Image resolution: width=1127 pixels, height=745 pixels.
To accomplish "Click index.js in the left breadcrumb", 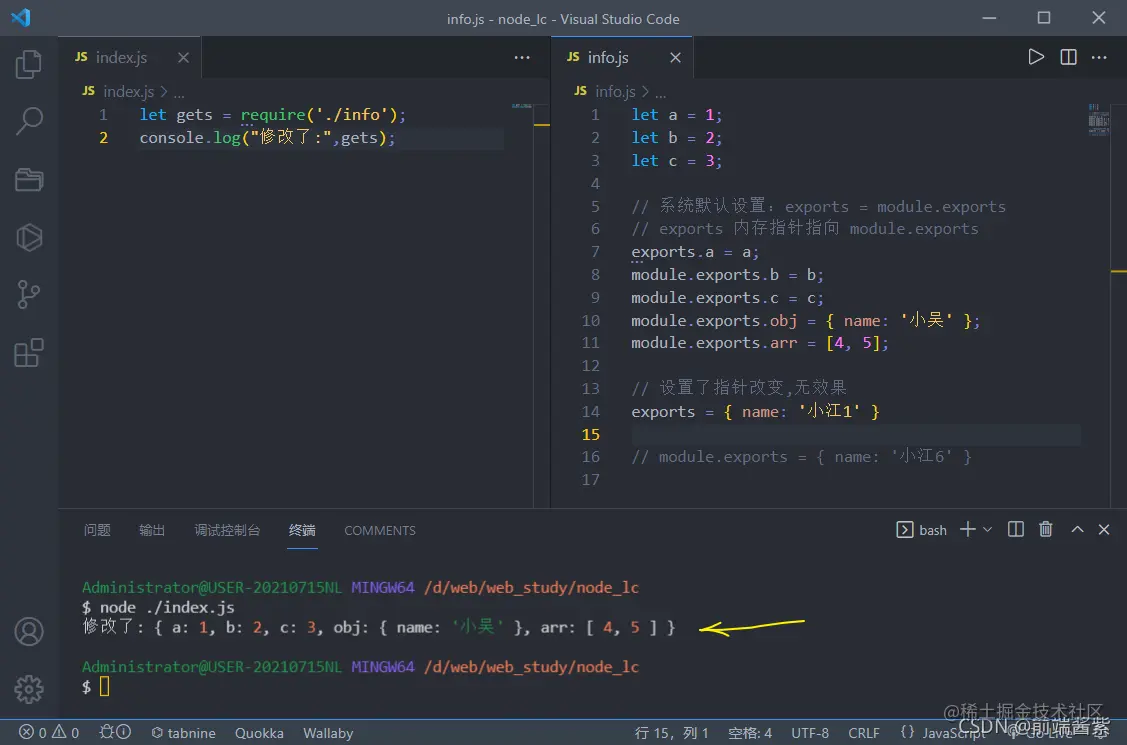I will 129,92.
